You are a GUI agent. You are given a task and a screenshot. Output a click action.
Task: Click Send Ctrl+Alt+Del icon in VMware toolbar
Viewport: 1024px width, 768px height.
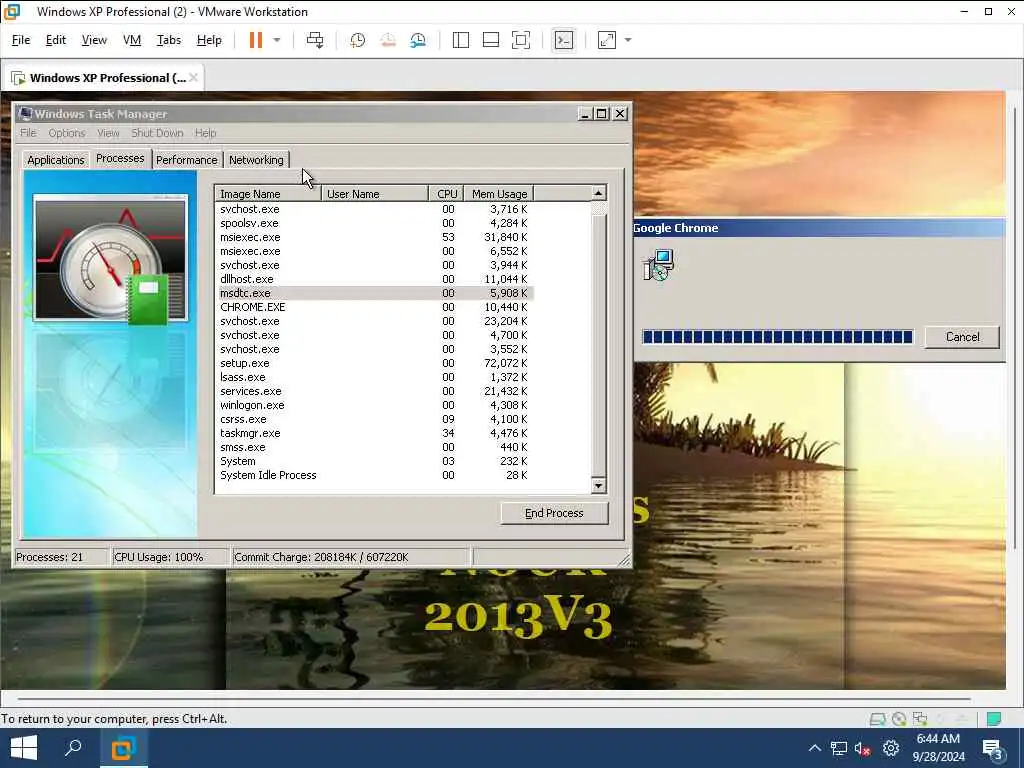pyautogui.click(x=315, y=40)
